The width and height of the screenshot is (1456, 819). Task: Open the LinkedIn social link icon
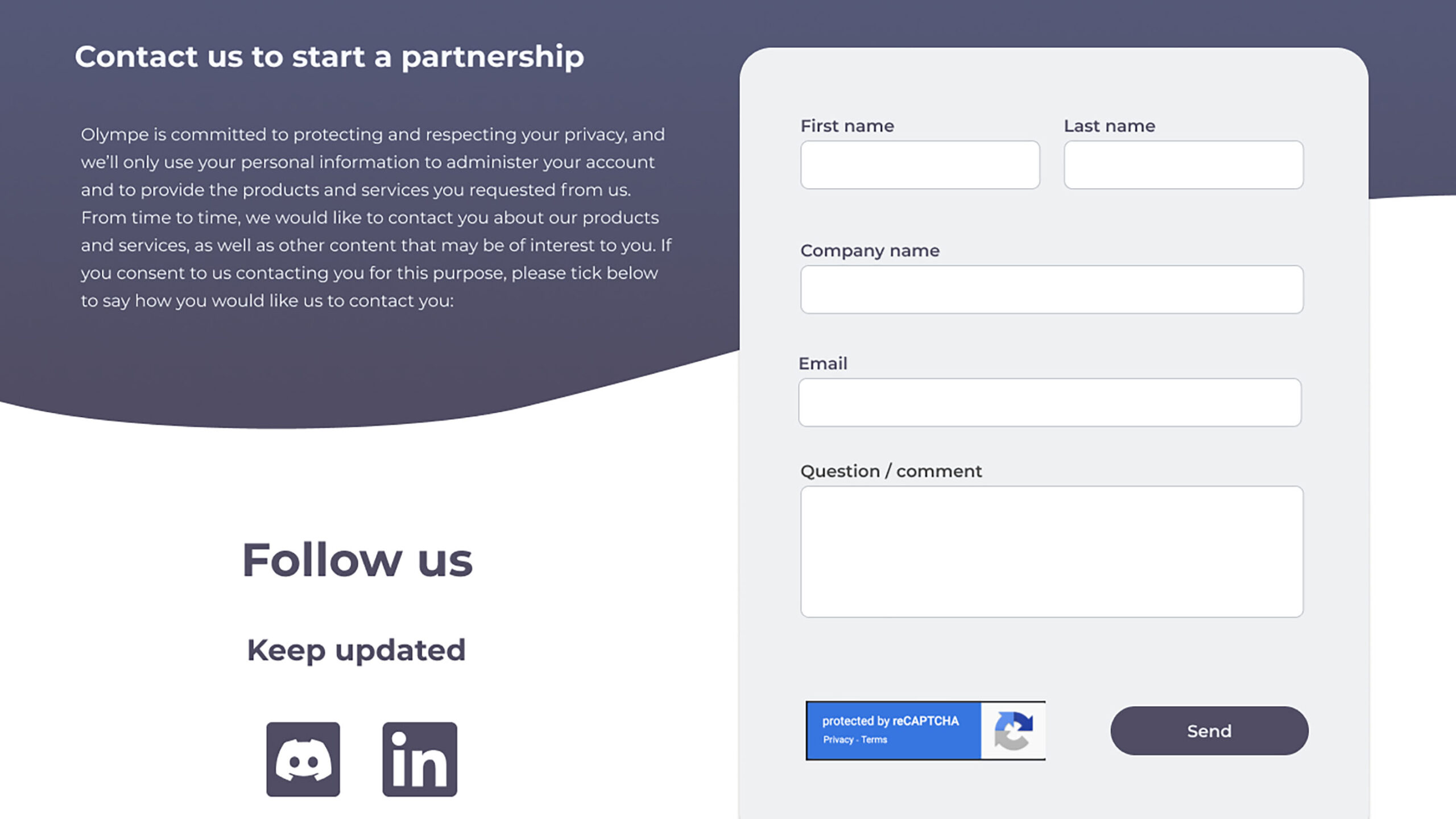pos(420,759)
